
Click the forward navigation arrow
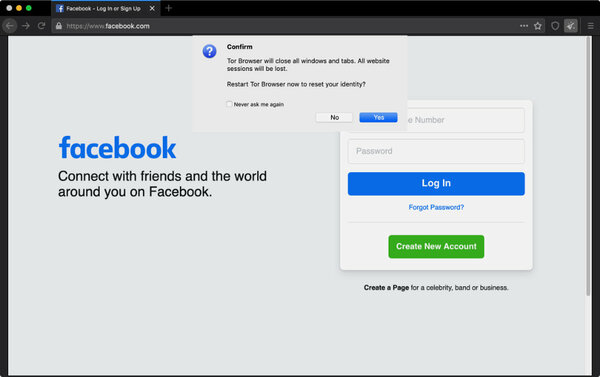[x=26, y=26]
